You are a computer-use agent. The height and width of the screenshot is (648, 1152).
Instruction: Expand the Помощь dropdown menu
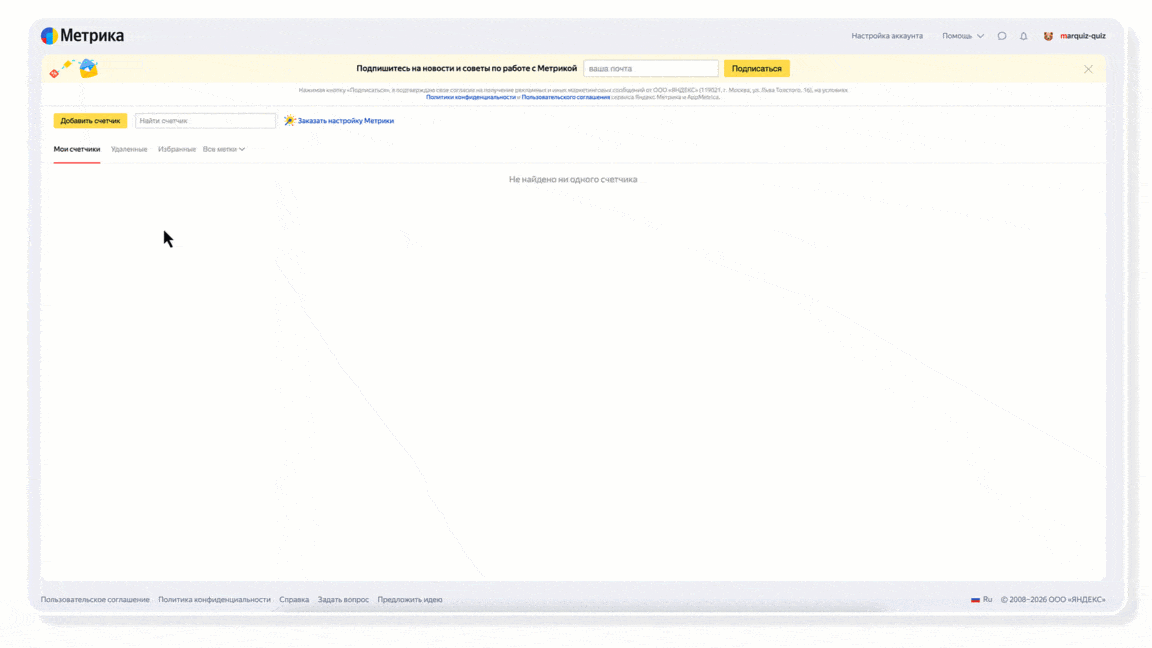(962, 36)
